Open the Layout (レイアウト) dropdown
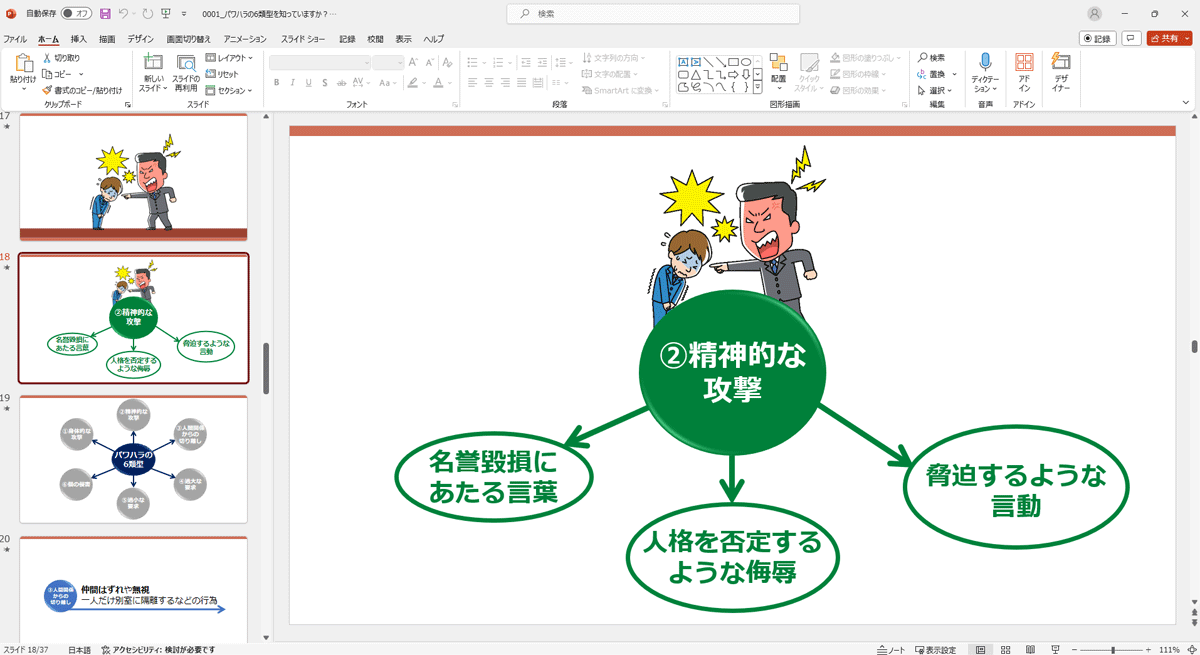The height and width of the screenshot is (655, 1200). 229,58
